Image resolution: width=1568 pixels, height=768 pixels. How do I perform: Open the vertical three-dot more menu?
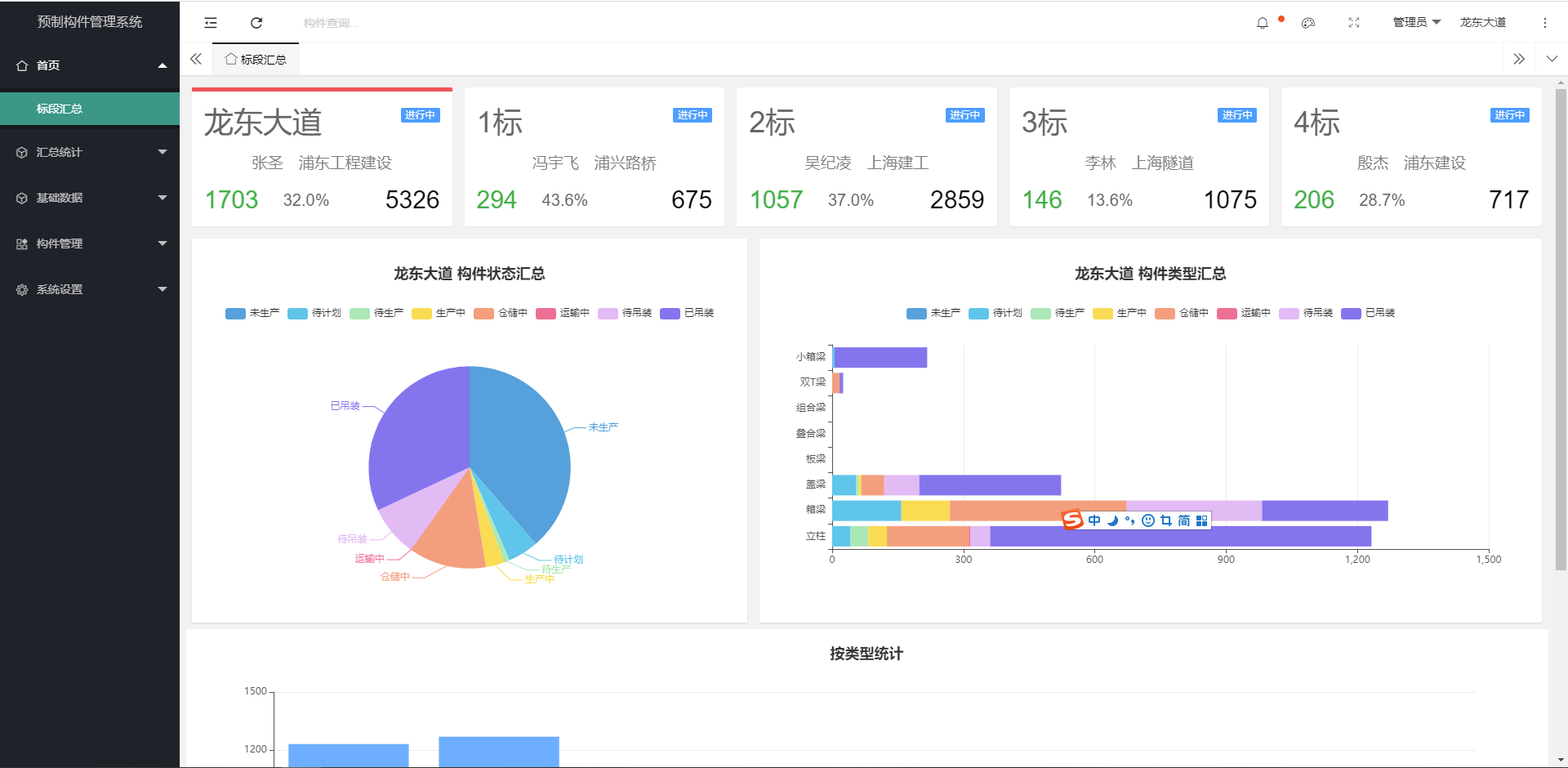point(1544,23)
